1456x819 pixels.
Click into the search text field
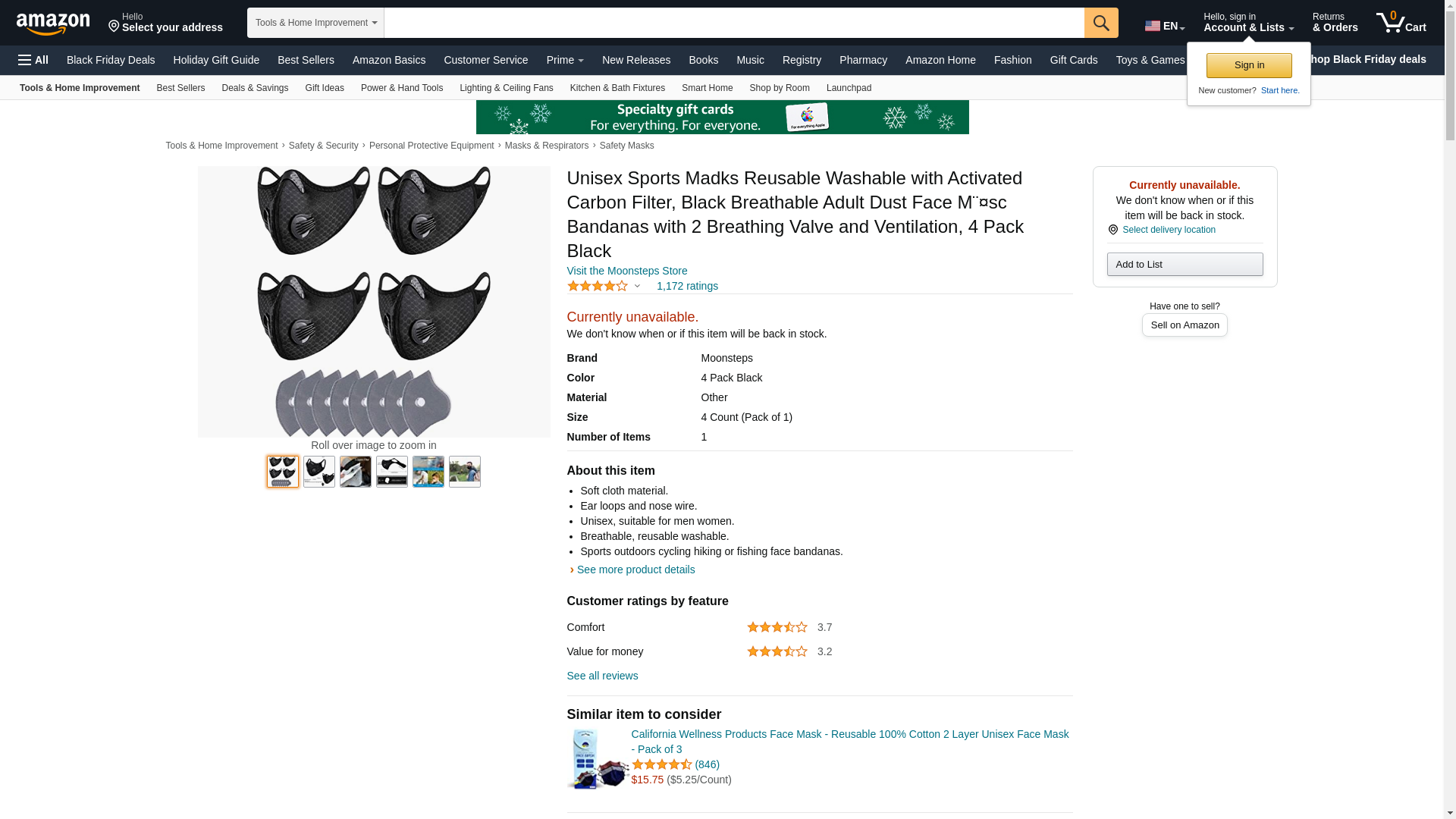tap(733, 23)
